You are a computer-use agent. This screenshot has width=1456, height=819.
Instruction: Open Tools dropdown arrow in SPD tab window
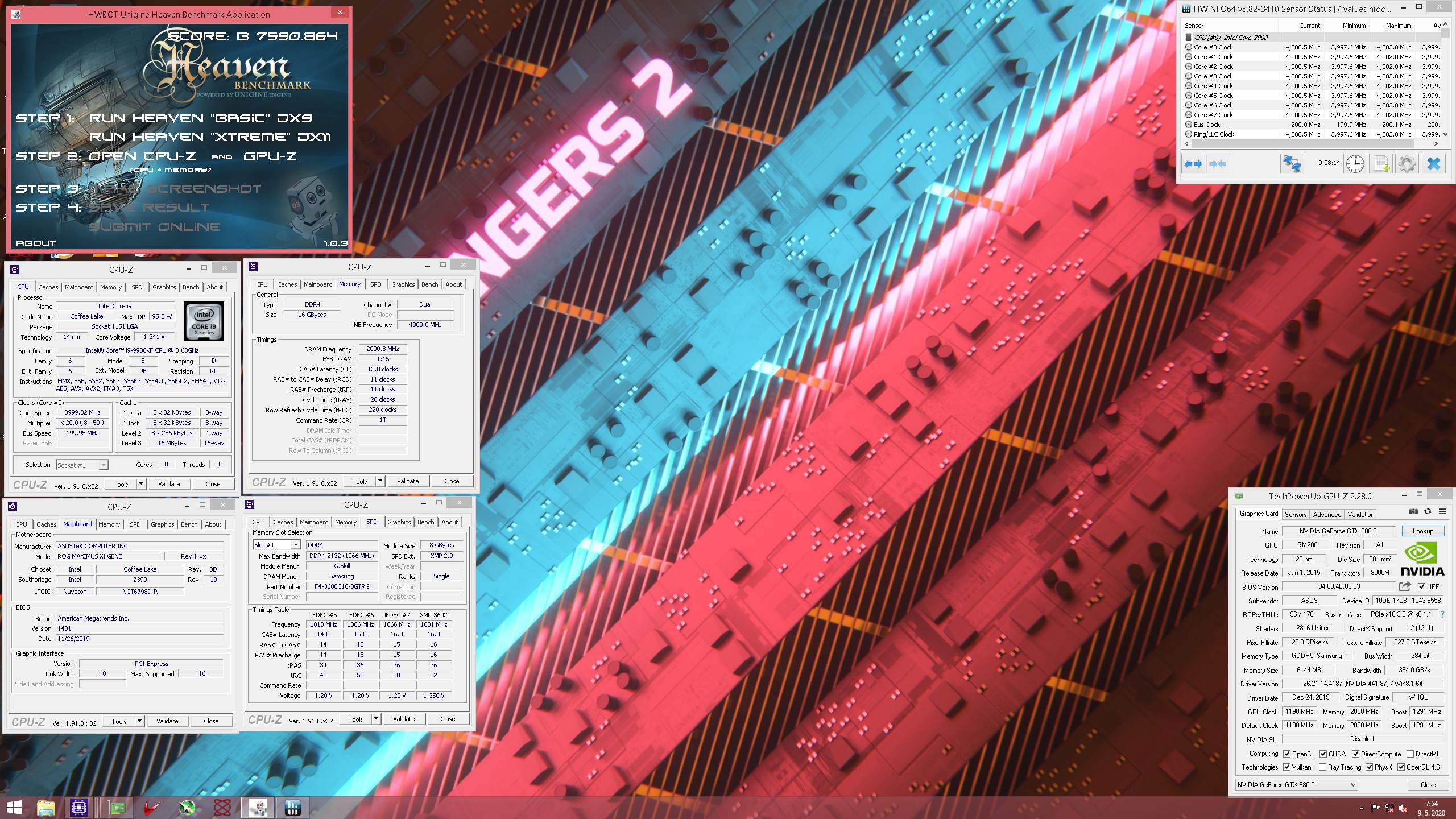point(376,719)
